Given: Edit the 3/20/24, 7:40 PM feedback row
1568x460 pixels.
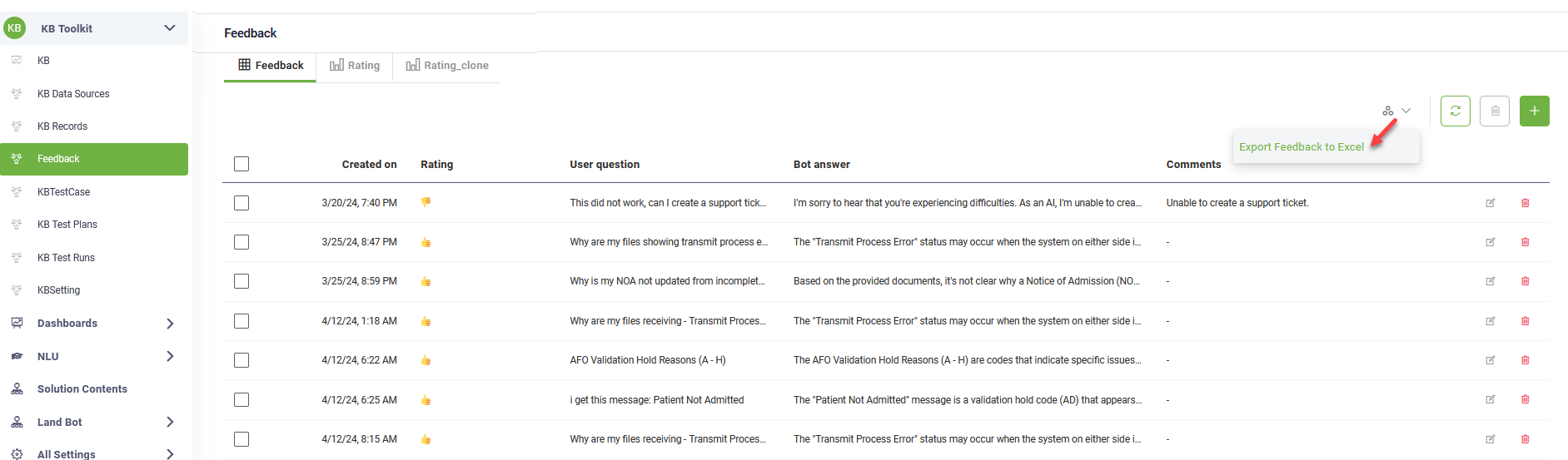Looking at the screenshot, I should (1491, 203).
